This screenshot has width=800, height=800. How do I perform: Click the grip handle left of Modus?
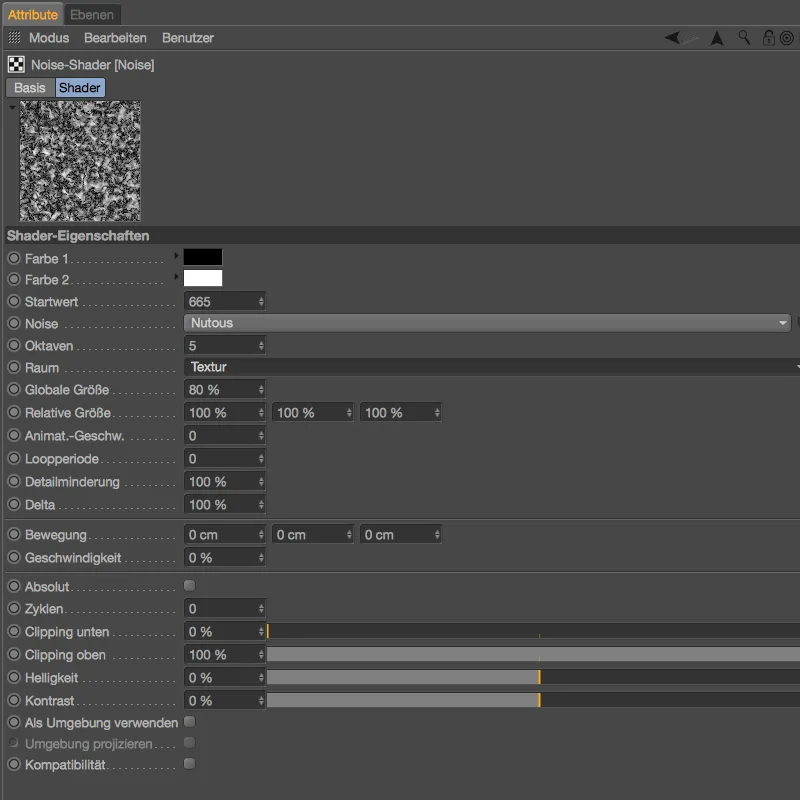14,37
